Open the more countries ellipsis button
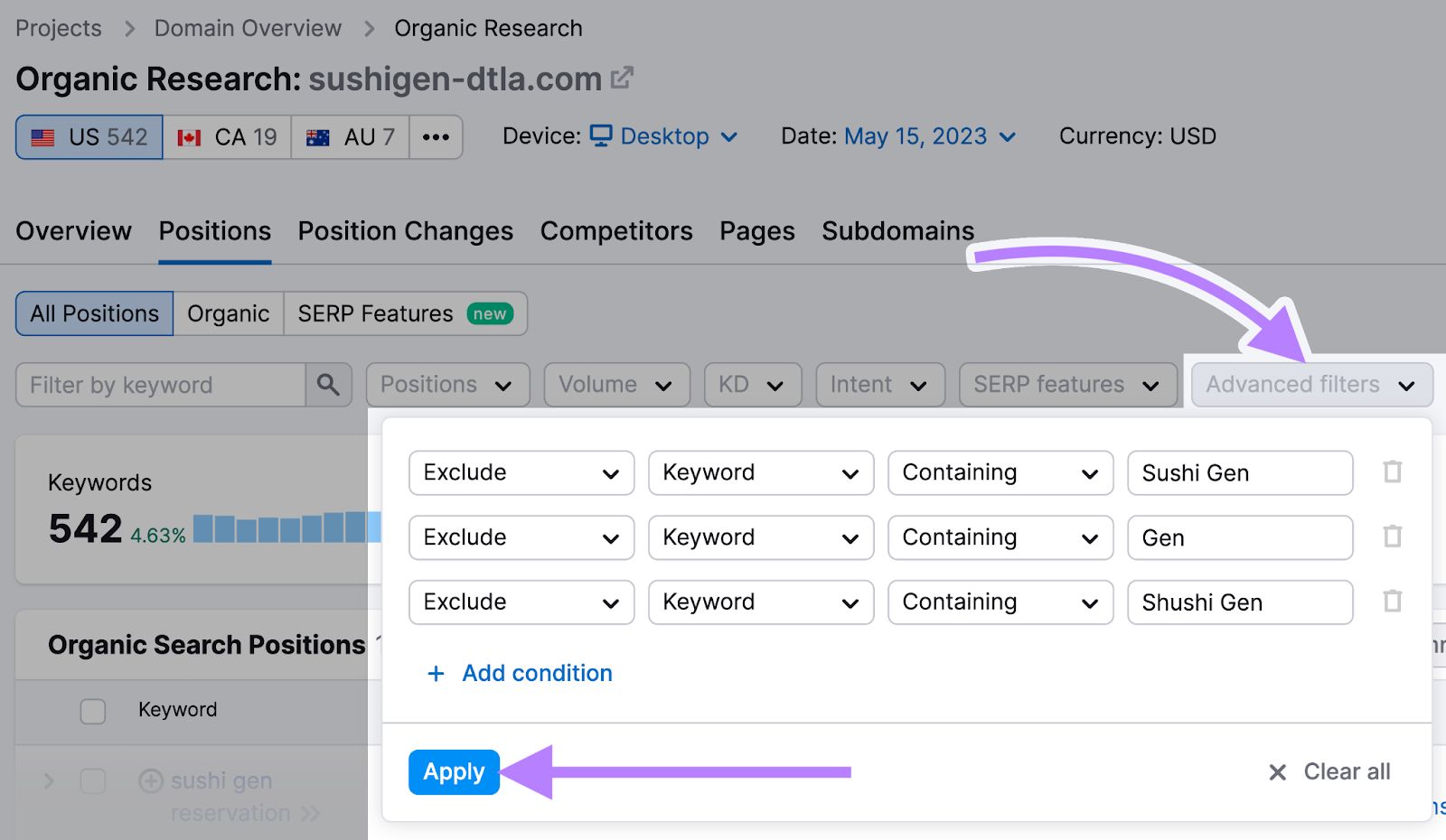The height and width of the screenshot is (840, 1446). click(436, 136)
